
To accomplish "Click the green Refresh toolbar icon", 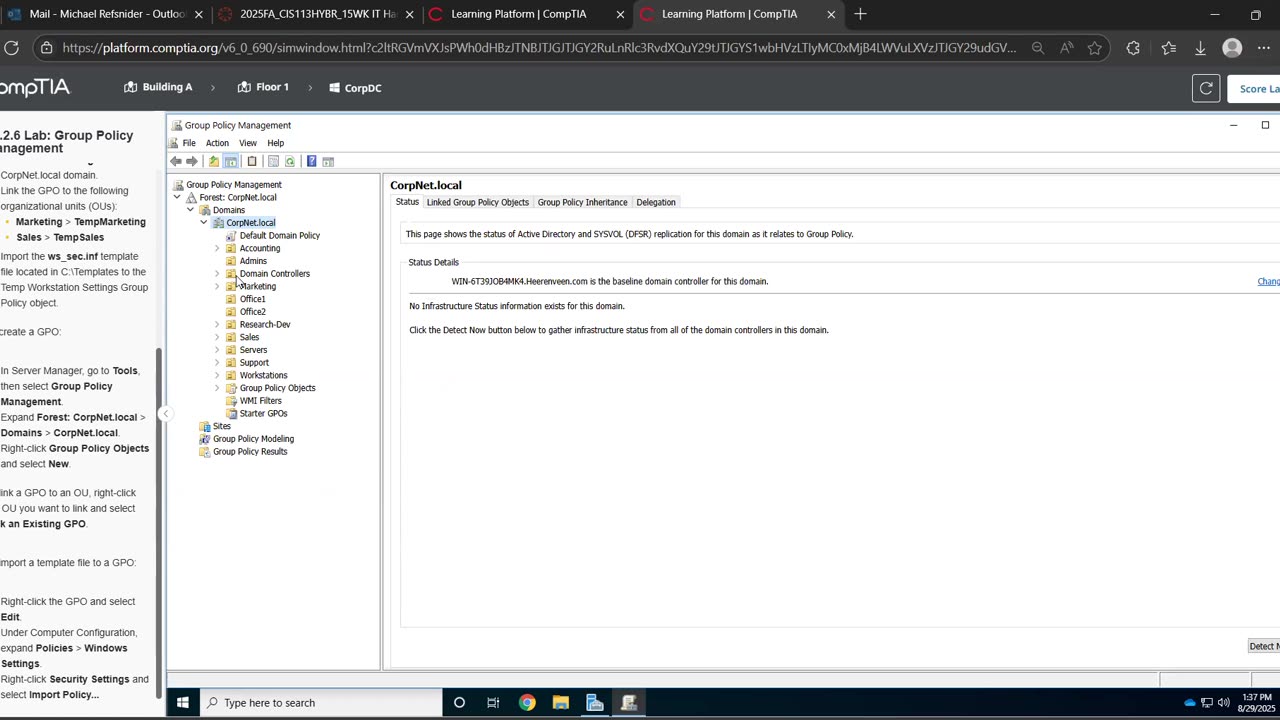I will tap(290, 161).
